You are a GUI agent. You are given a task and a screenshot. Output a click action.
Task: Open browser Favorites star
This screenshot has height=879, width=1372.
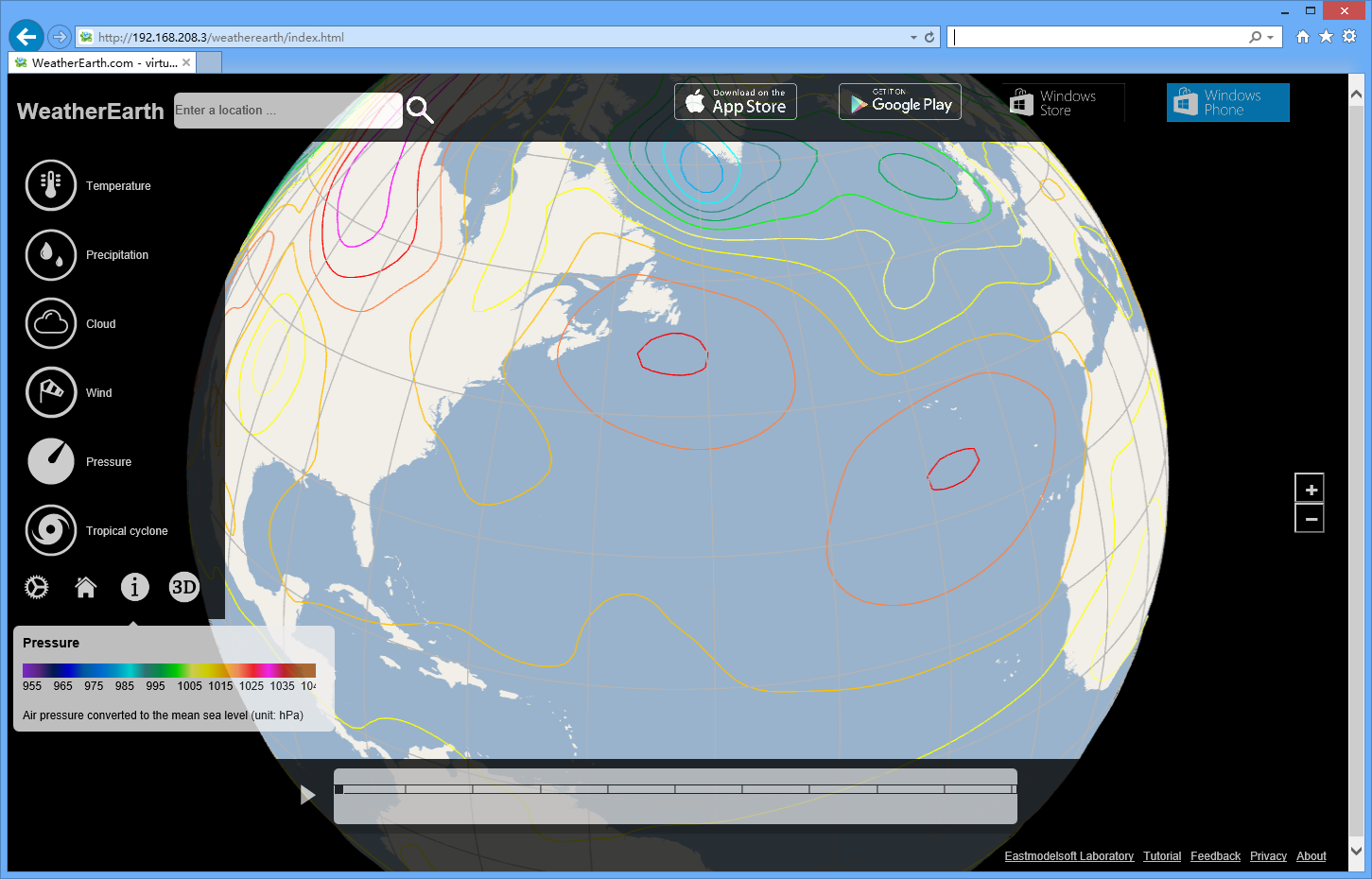[1326, 37]
